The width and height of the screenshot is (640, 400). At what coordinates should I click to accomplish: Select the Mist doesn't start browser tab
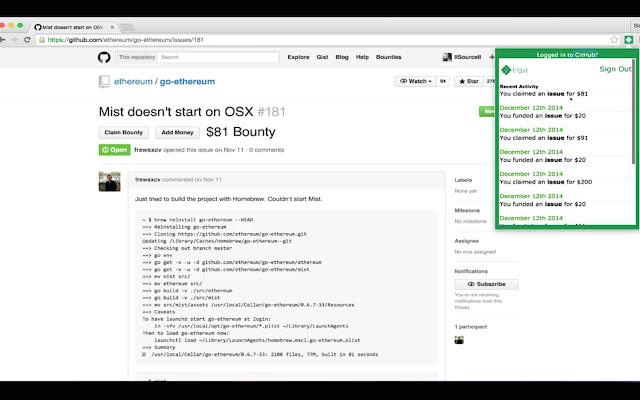pyautogui.click(x=73, y=27)
